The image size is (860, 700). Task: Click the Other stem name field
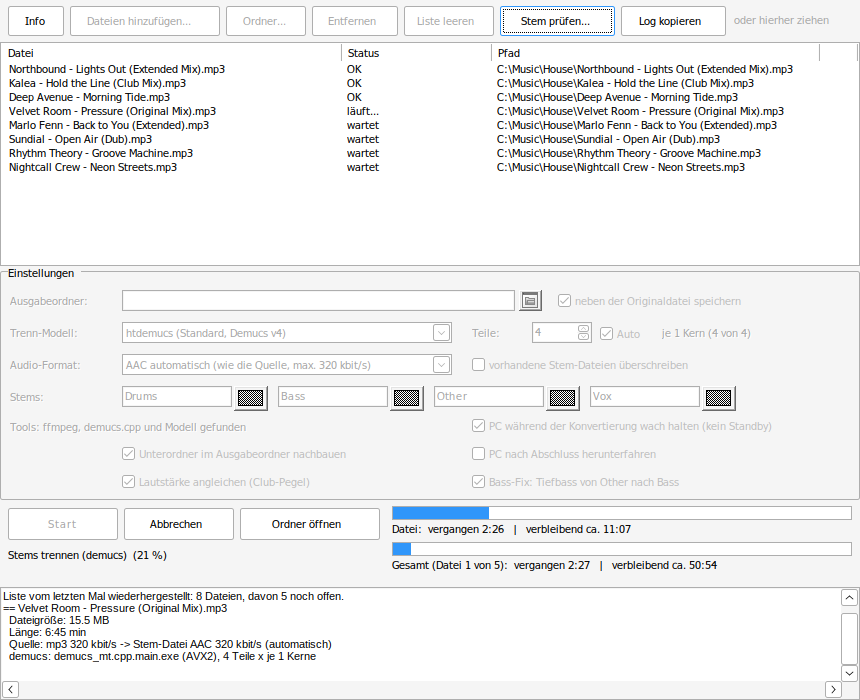coord(489,397)
